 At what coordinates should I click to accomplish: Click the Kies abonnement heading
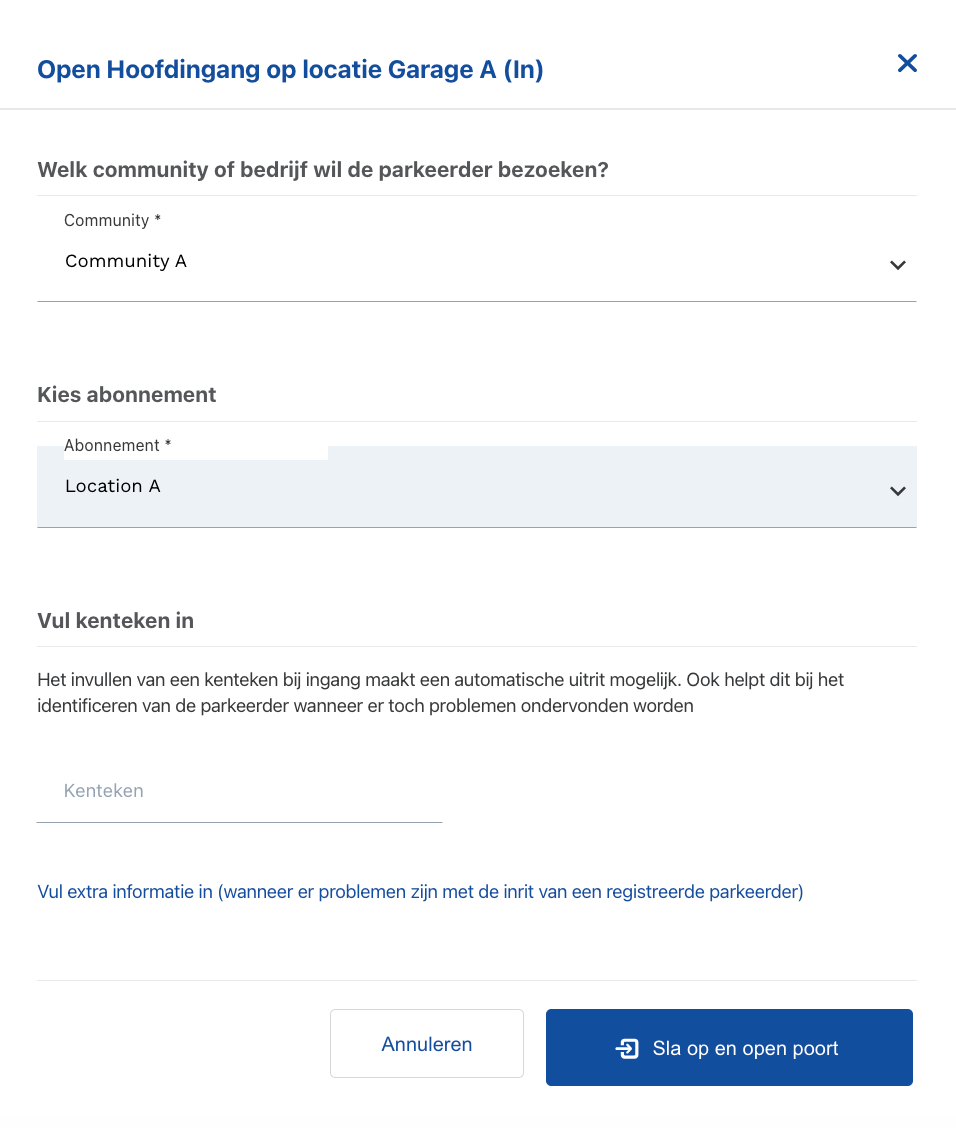pyautogui.click(x=127, y=395)
